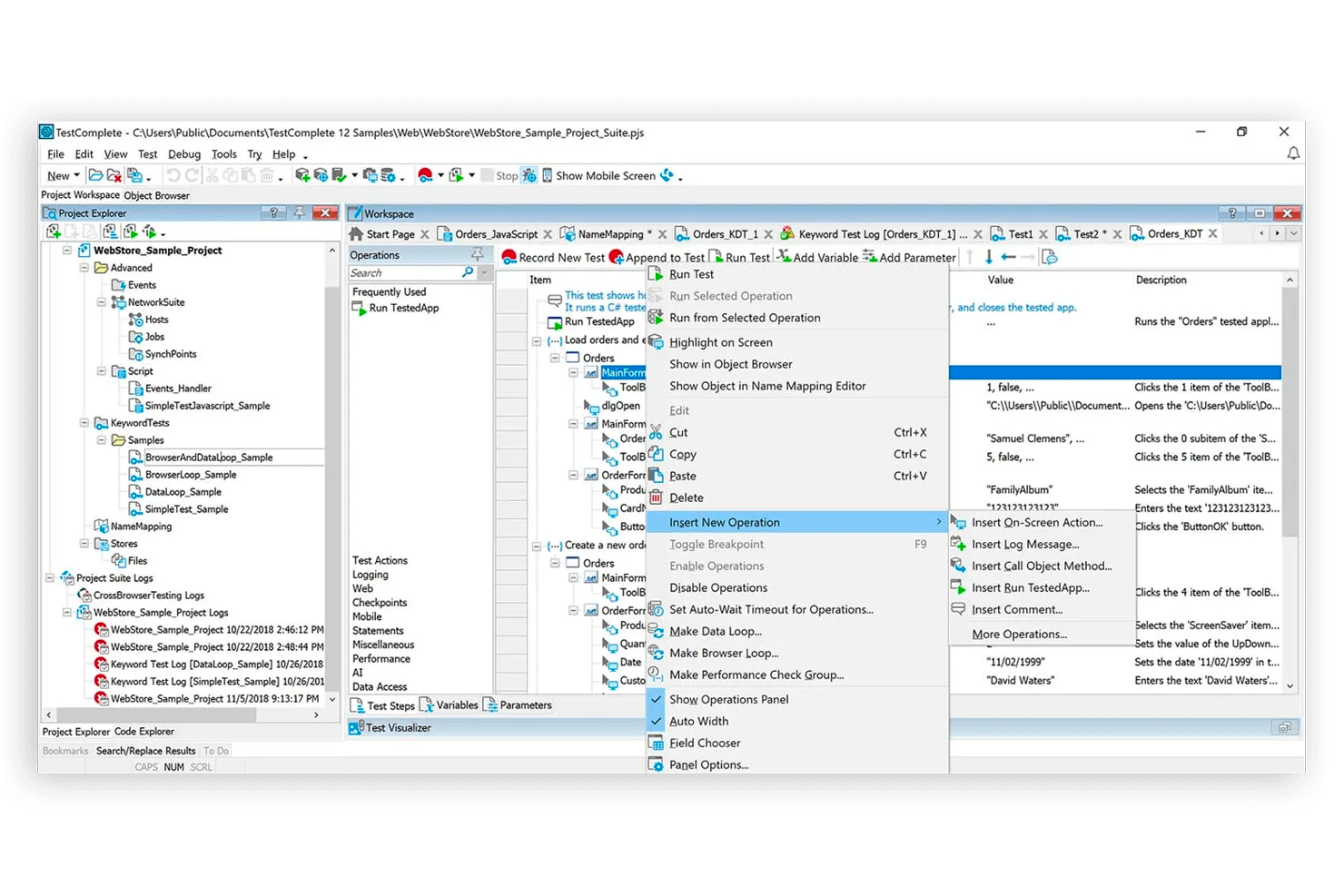
Task: Select Copy in the context menu
Action: click(796, 454)
